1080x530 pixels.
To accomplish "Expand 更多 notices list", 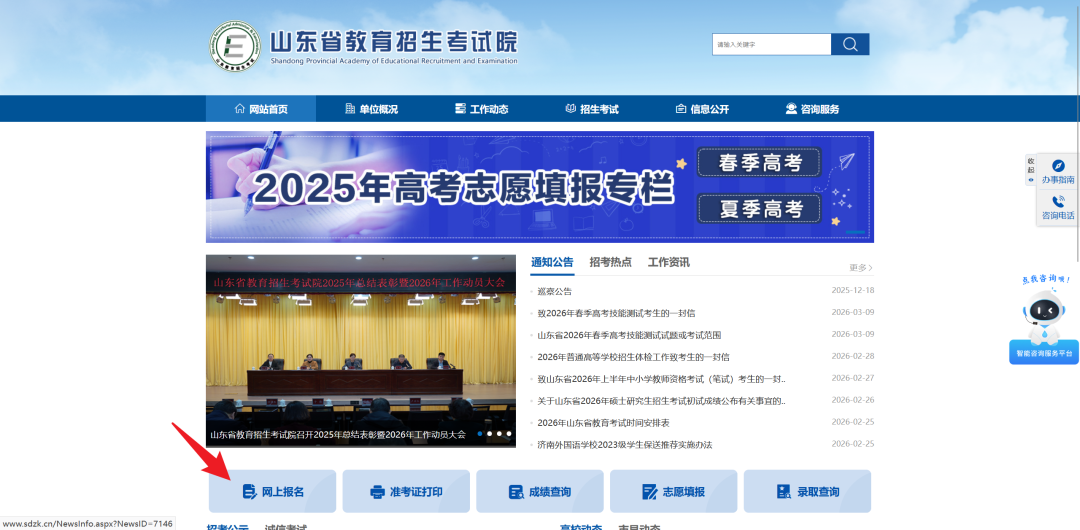I will click(860, 268).
